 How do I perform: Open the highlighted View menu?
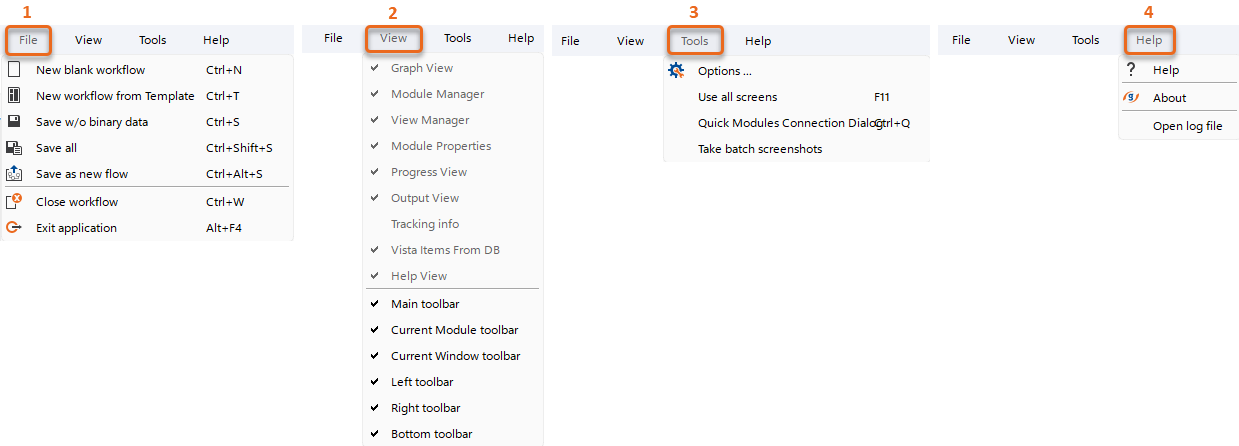coord(393,38)
